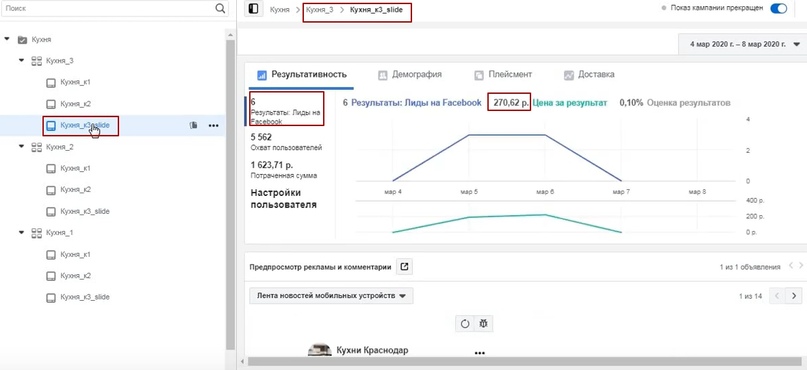
Task: Click the Кухня_3 breadcrumb link
Action: (319, 10)
